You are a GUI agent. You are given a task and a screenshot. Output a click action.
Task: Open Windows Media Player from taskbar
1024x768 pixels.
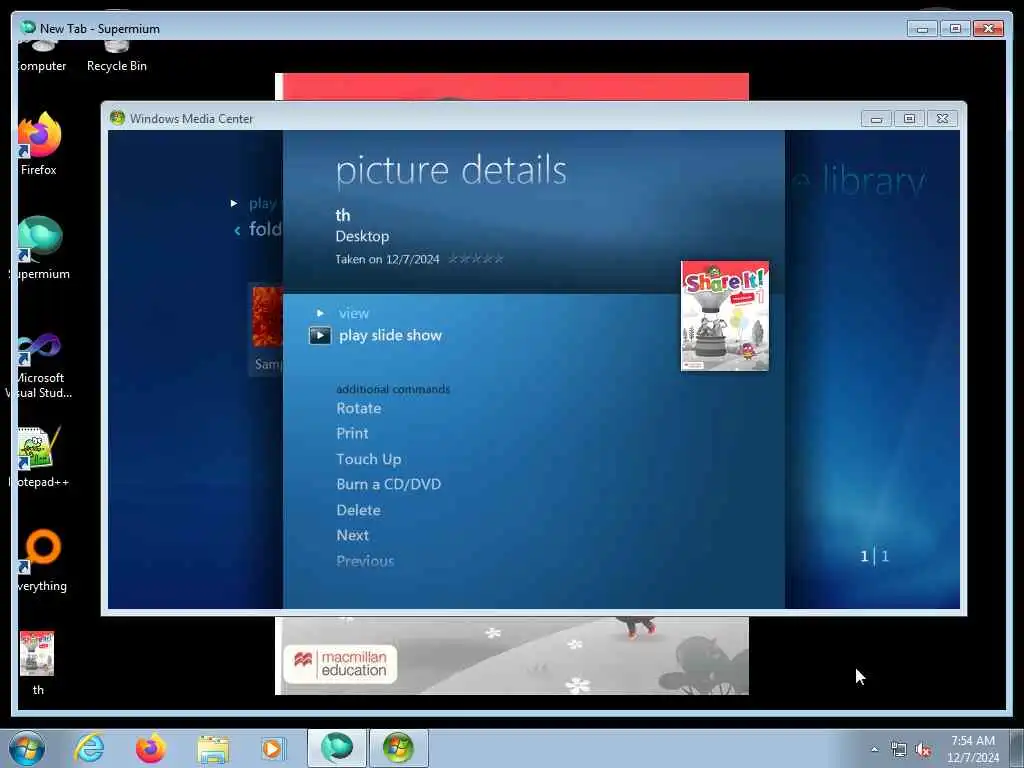tap(272, 749)
